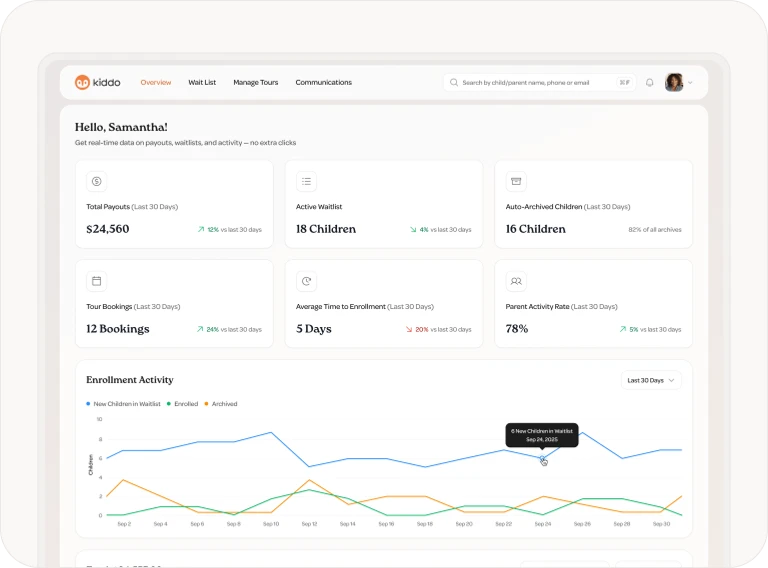Click the 5 Days enrollment value
Screen dimensions: 768x568
313,329
